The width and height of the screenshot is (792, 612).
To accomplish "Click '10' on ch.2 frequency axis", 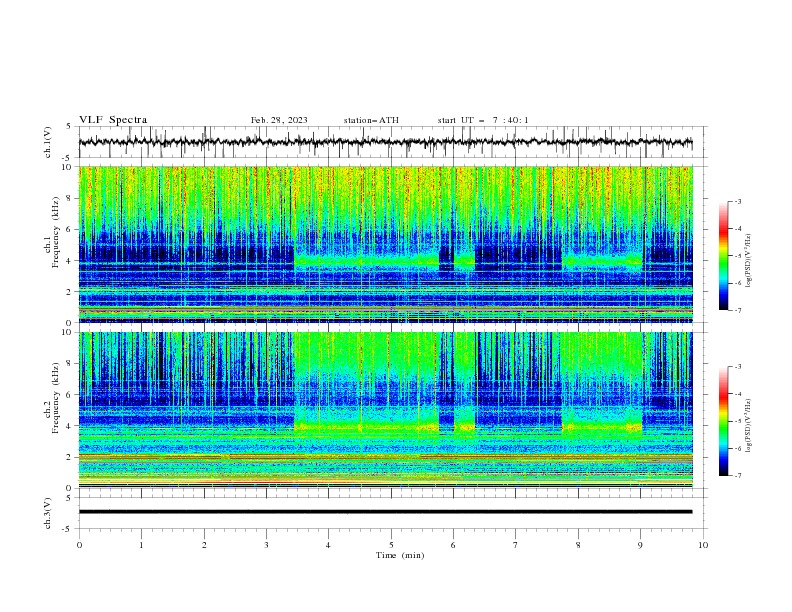I will coord(67,332).
